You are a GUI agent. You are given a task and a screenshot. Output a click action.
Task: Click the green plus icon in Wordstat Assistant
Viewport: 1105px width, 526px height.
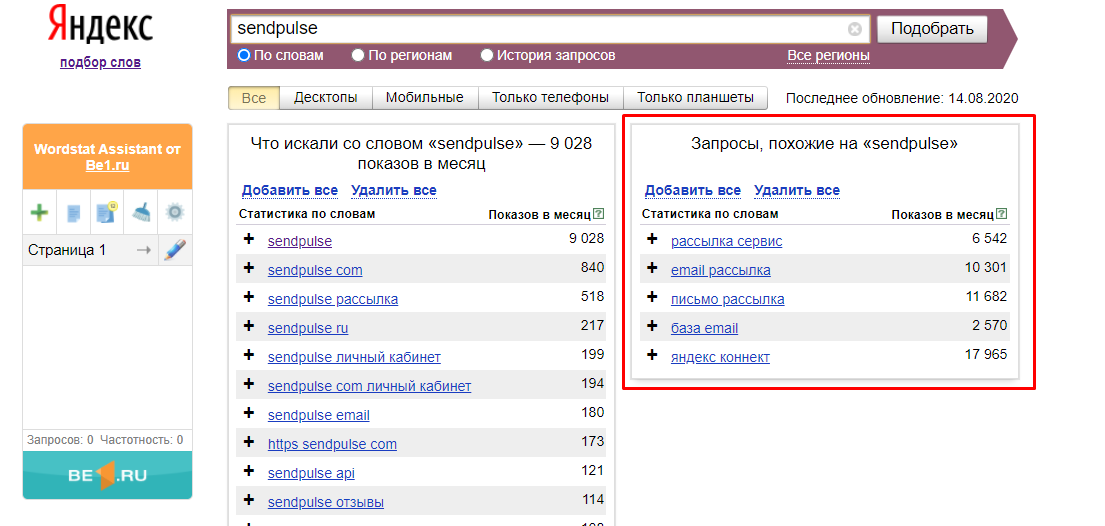(39, 212)
